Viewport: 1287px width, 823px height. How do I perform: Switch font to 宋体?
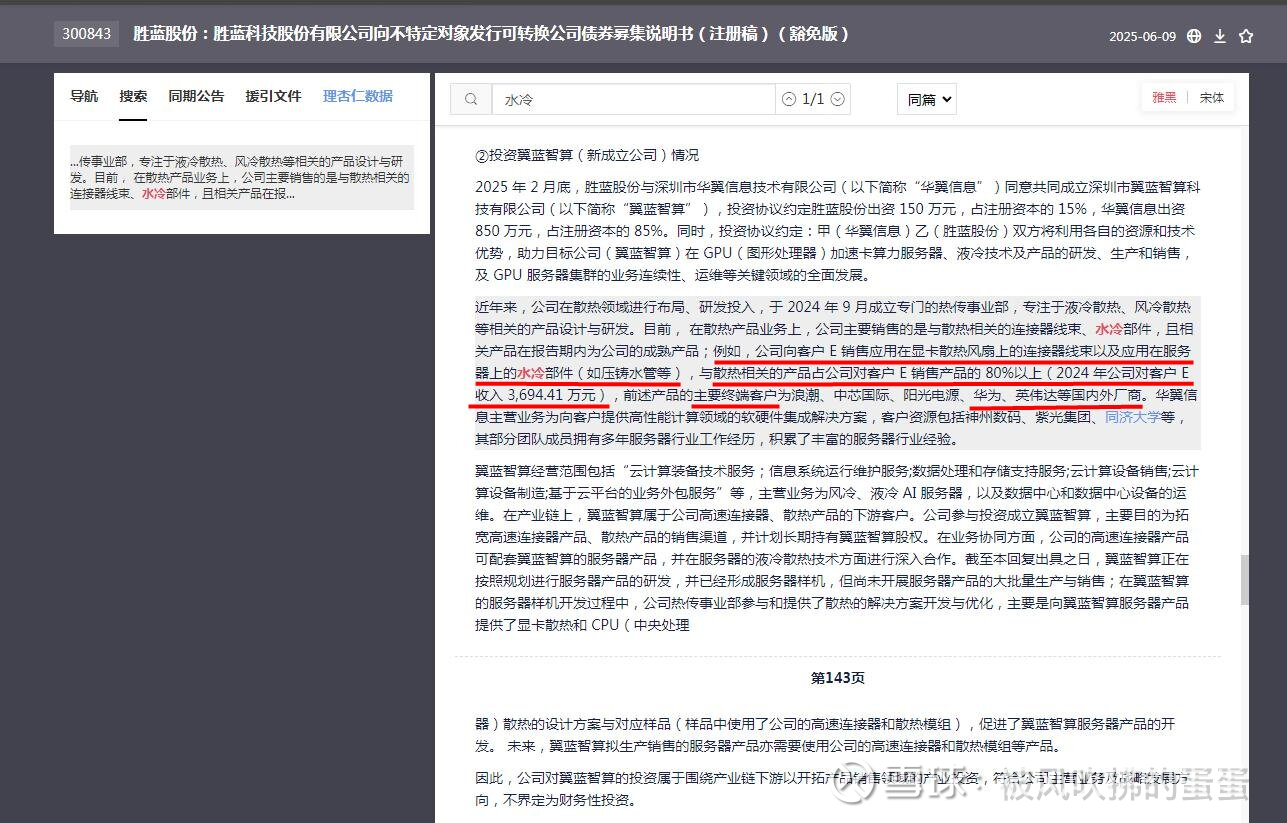point(1212,98)
